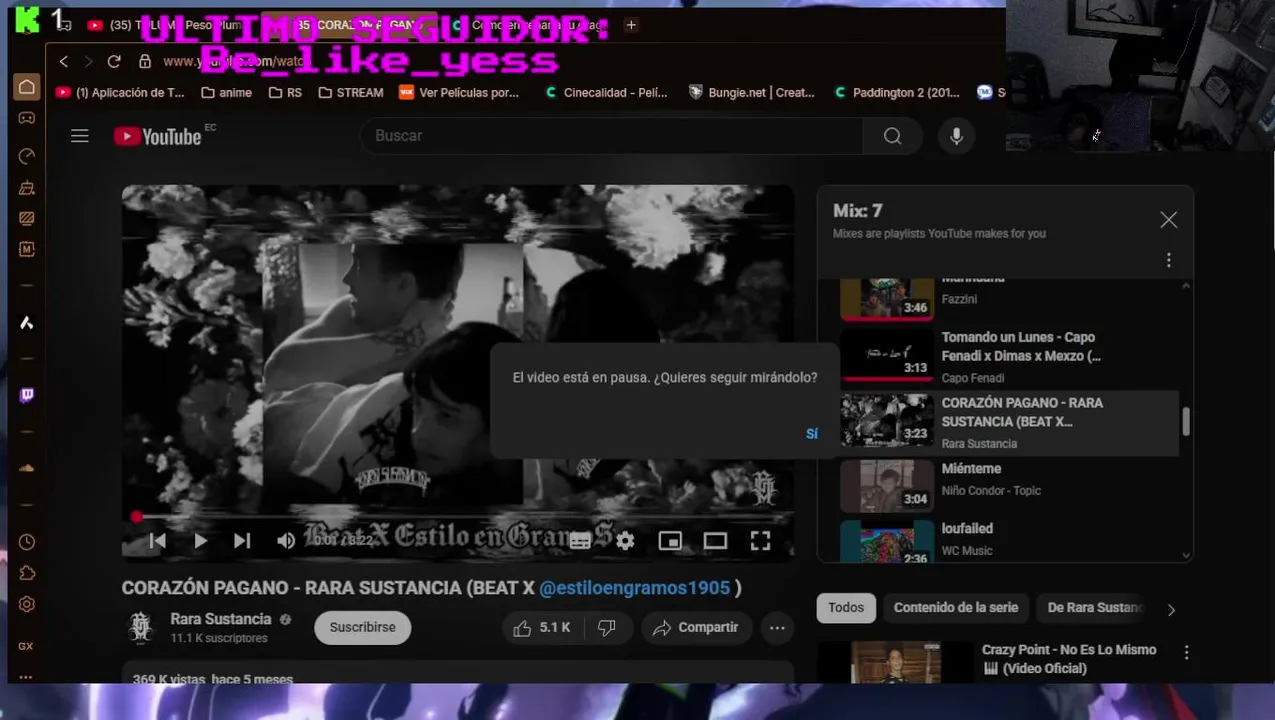Open browsing history clock icon in sidebar
The image size is (1275, 720).
point(27,542)
